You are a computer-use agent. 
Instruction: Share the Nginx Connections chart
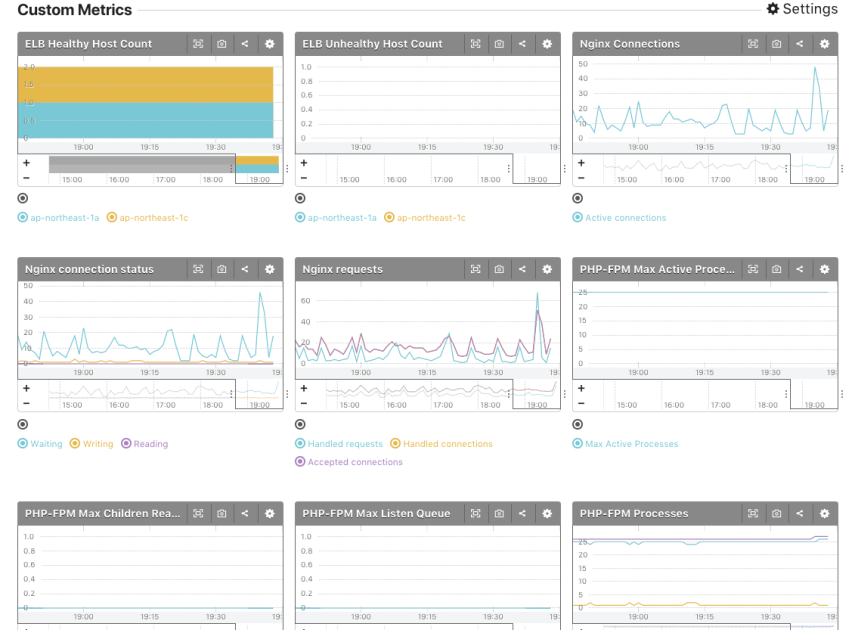click(x=800, y=44)
